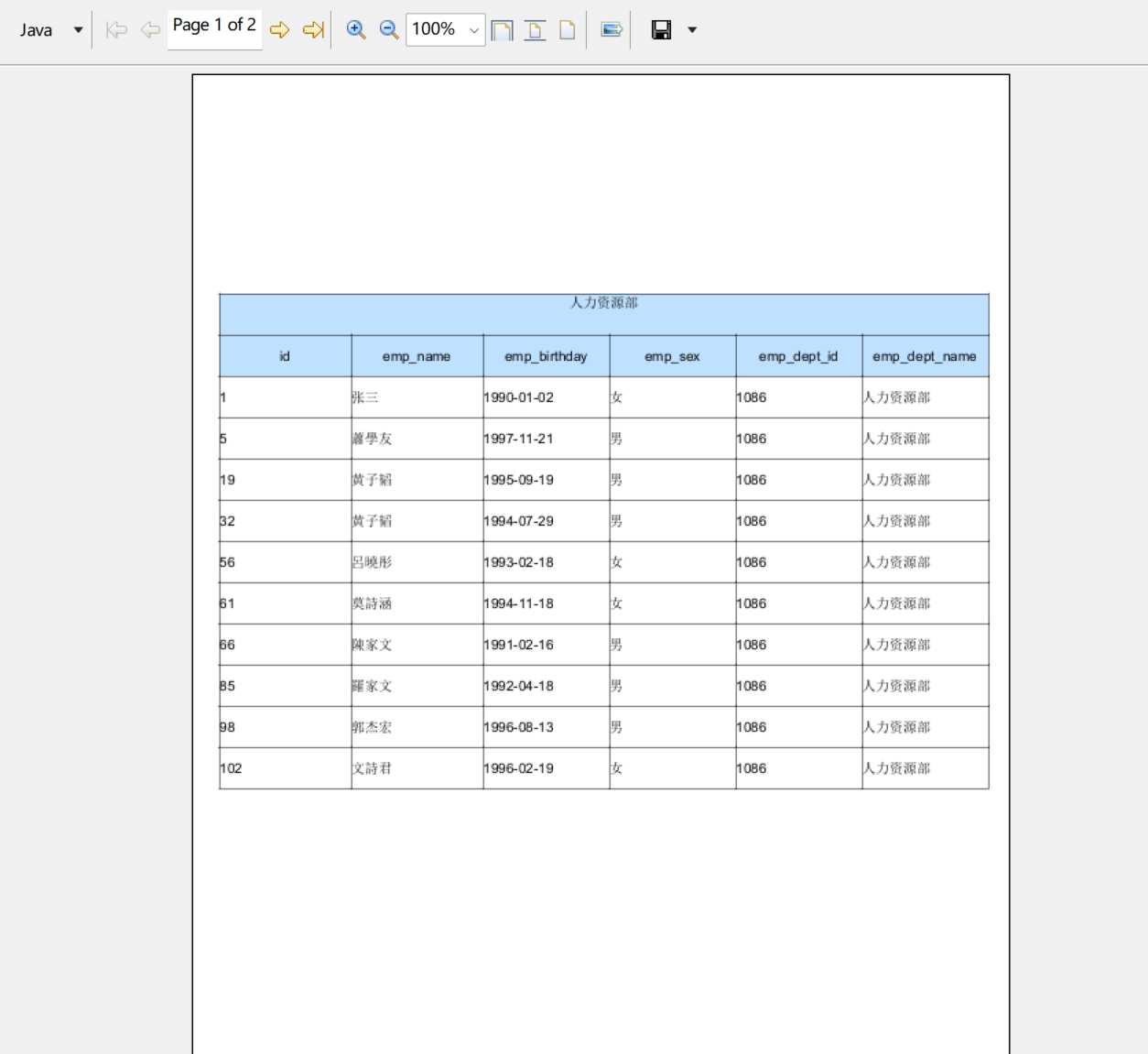Click the save report icon
This screenshot has width=1148, height=1054.
pos(660,29)
